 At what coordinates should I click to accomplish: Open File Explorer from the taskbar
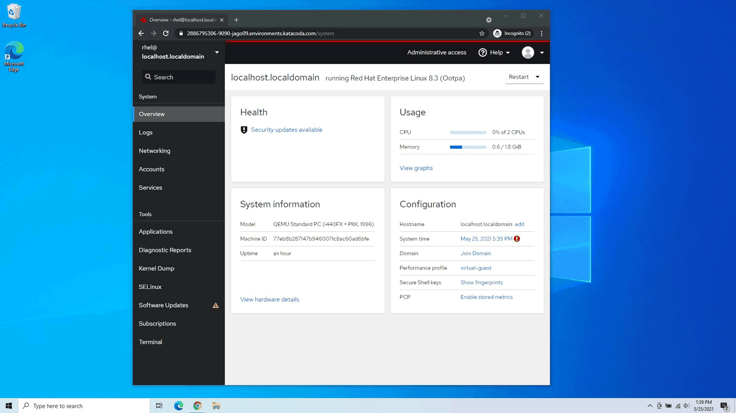(x=216, y=405)
